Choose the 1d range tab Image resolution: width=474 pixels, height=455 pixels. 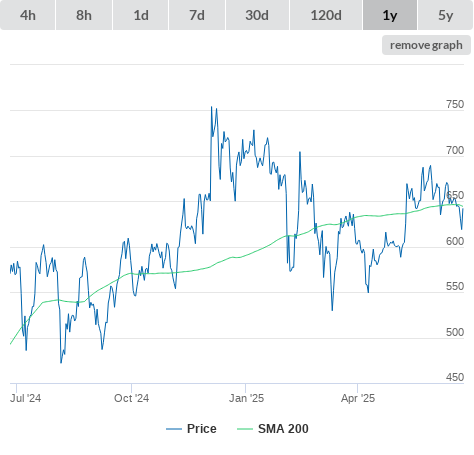coord(141,15)
